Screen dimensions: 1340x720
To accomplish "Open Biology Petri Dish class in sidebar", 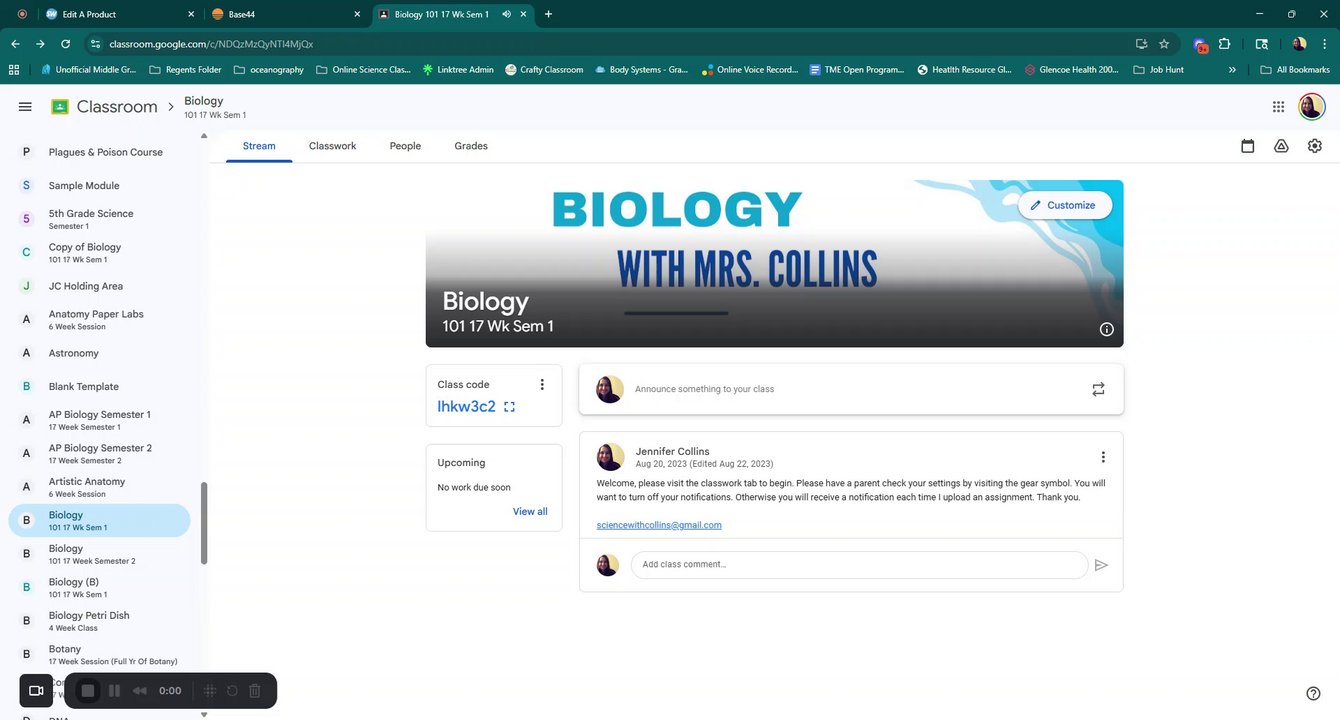I will tap(99, 621).
